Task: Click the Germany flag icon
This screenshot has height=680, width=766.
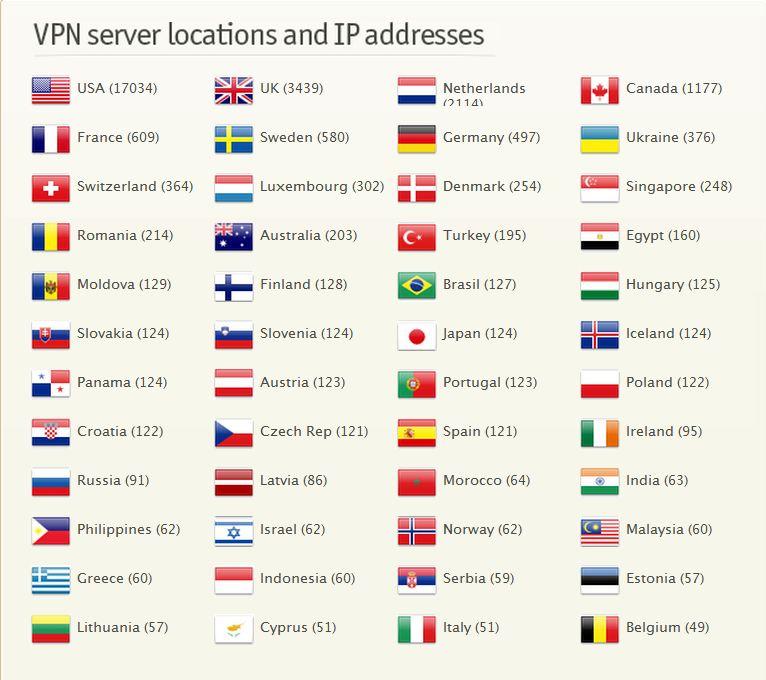Action: click(x=417, y=139)
